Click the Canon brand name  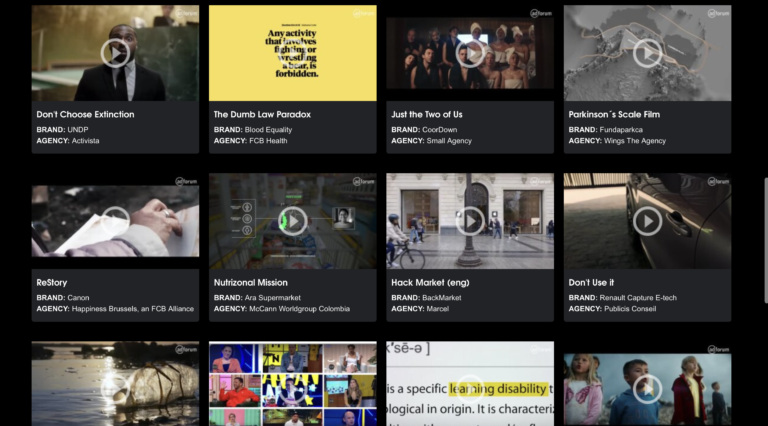point(78,298)
